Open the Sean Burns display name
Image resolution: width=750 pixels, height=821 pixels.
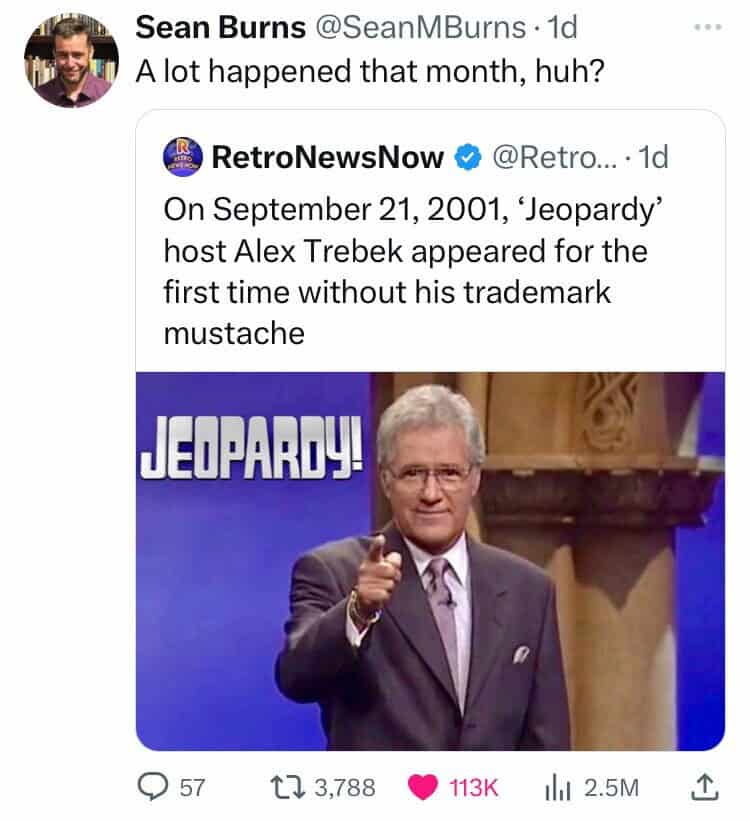[x=220, y=27]
